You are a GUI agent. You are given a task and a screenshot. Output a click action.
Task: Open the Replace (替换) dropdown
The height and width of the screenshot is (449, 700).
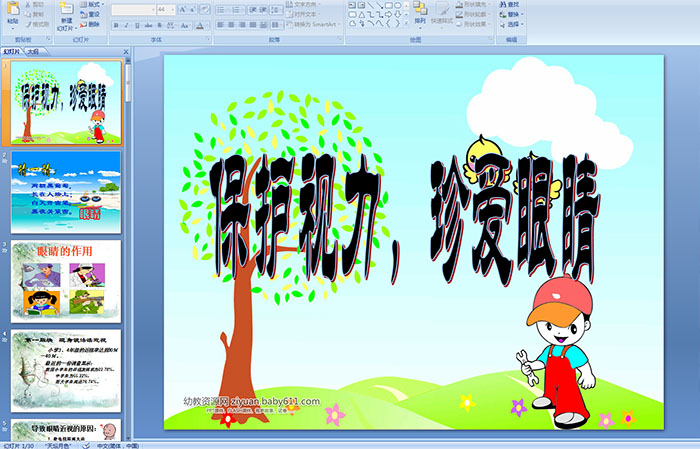[512, 14]
